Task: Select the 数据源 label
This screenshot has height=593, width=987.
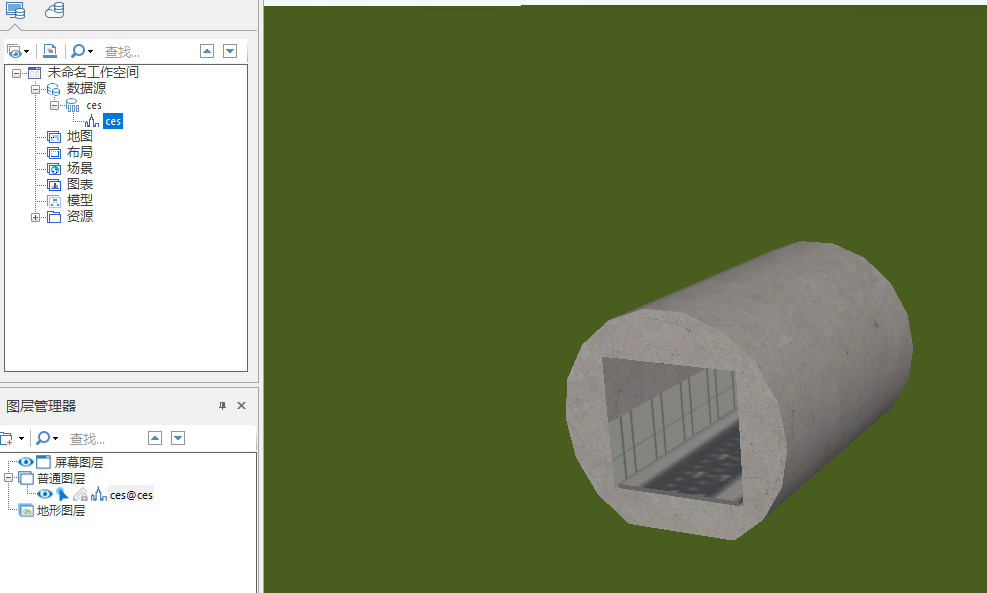Action: [x=87, y=88]
